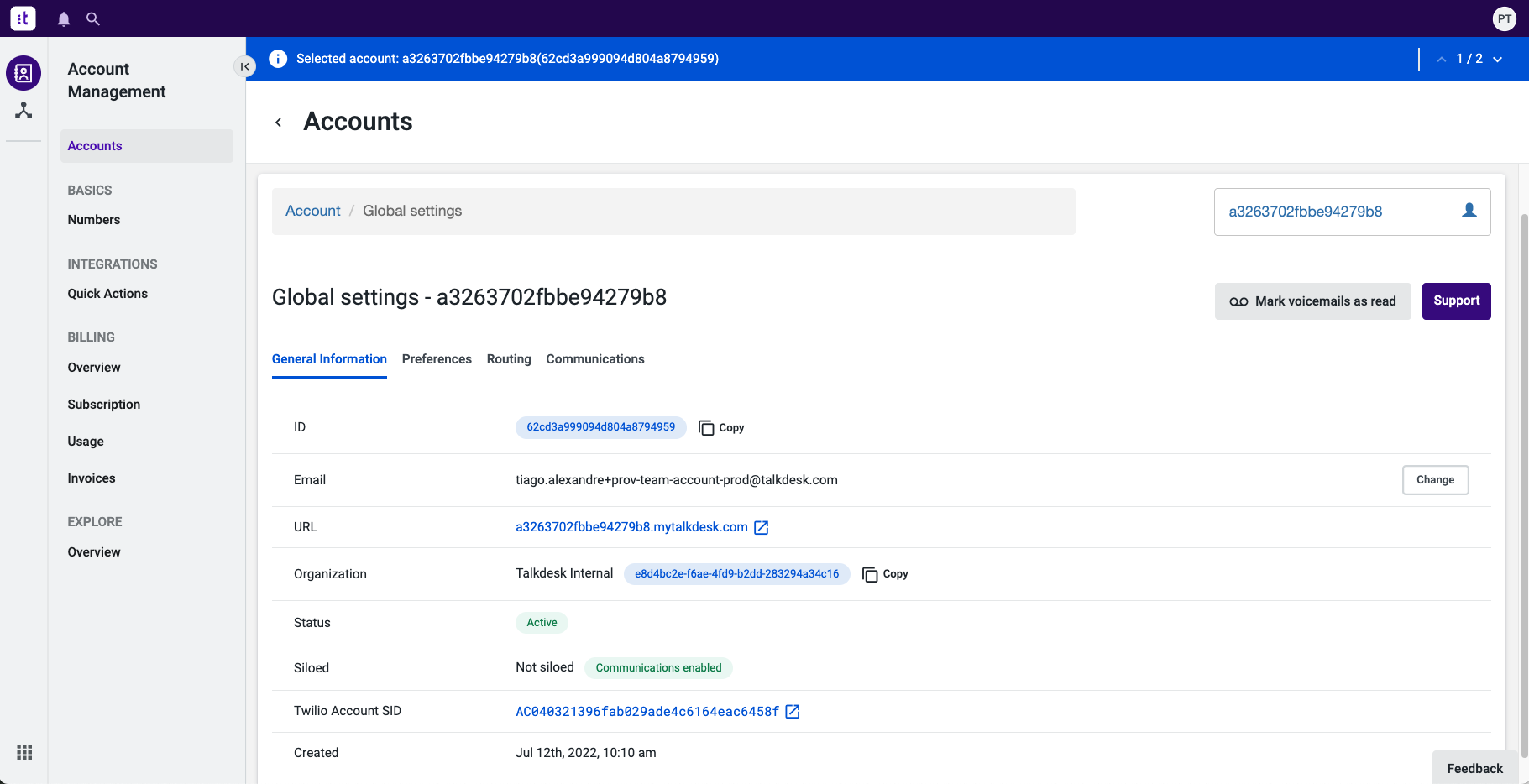The width and height of the screenshot is (1529, 784).
Task: Select the General Information tab
Action: click(329, 359)
